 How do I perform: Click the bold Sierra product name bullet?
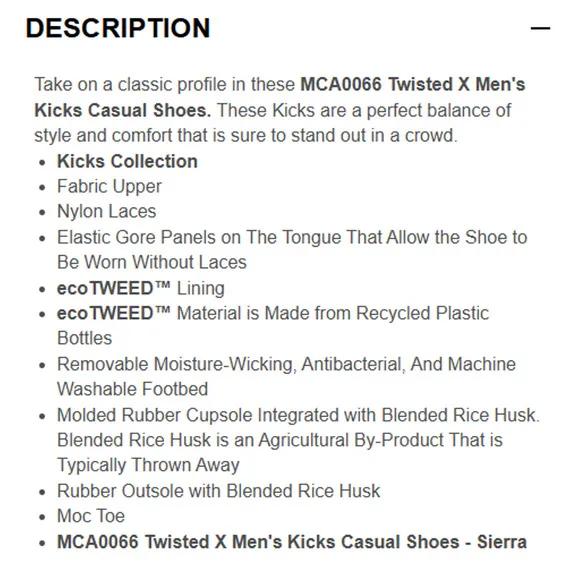pos(291,542)
